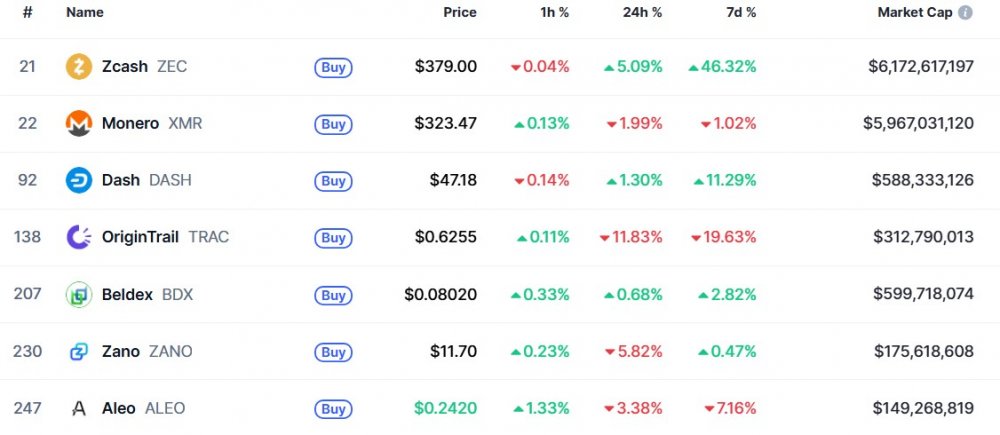Sort by the 24h % column header
This screenshot has height=435, width=1000.
pyautogui.click(x=641, y=13)
